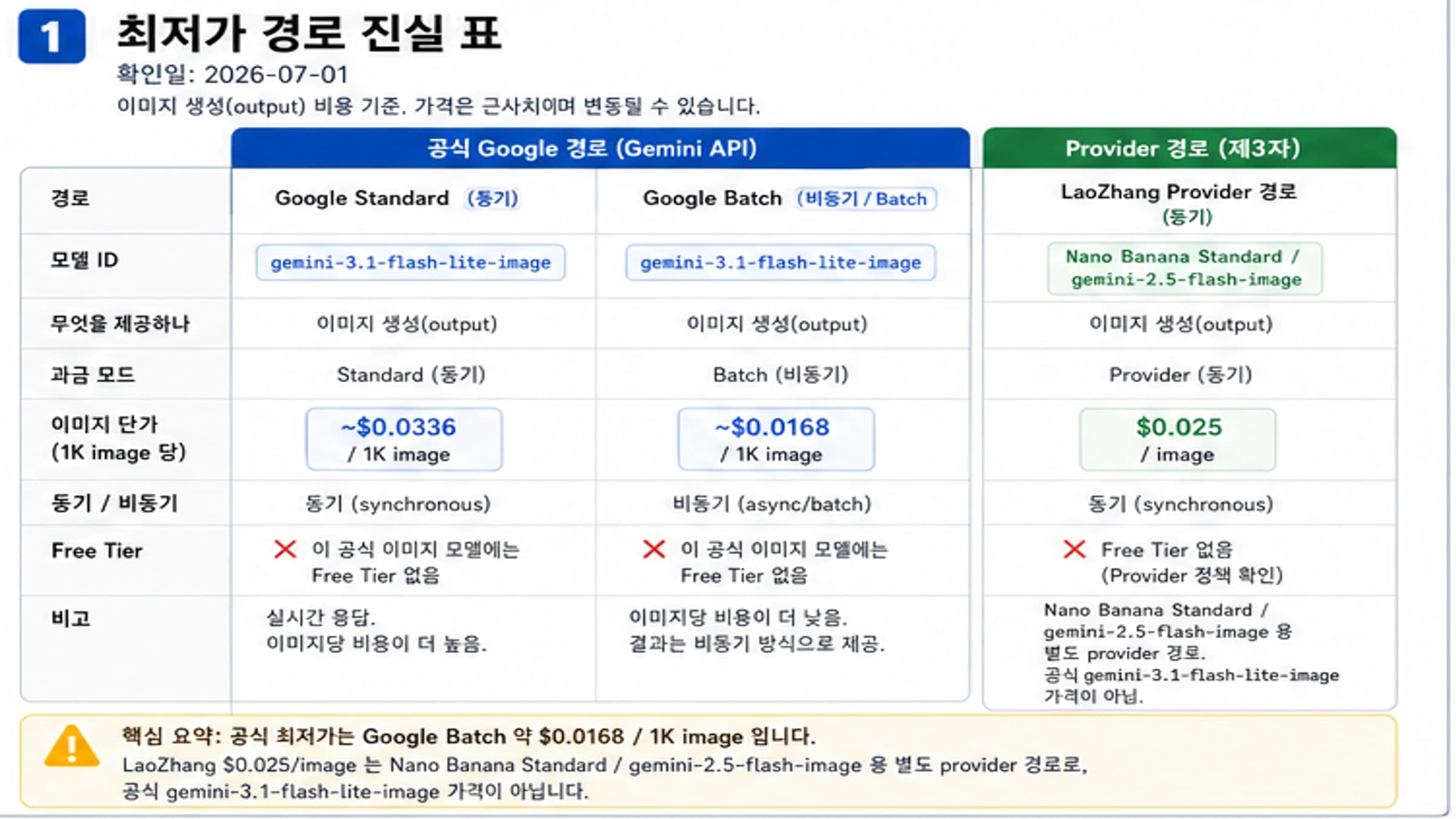Click the banner line starting LaoZhang $0.025/image

(605, 765)
